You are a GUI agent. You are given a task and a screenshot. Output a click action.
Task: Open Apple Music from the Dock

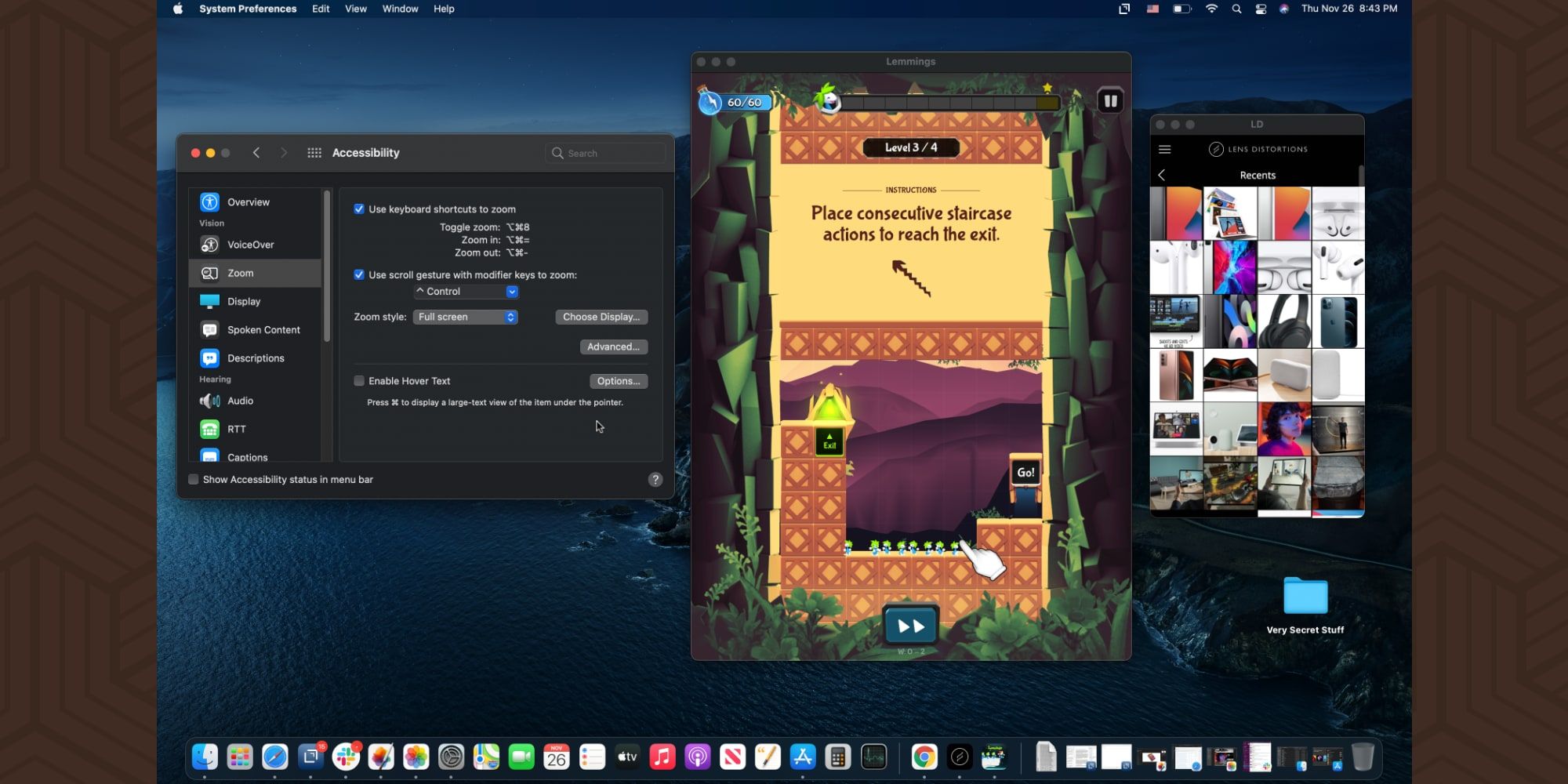click(662, 757)
